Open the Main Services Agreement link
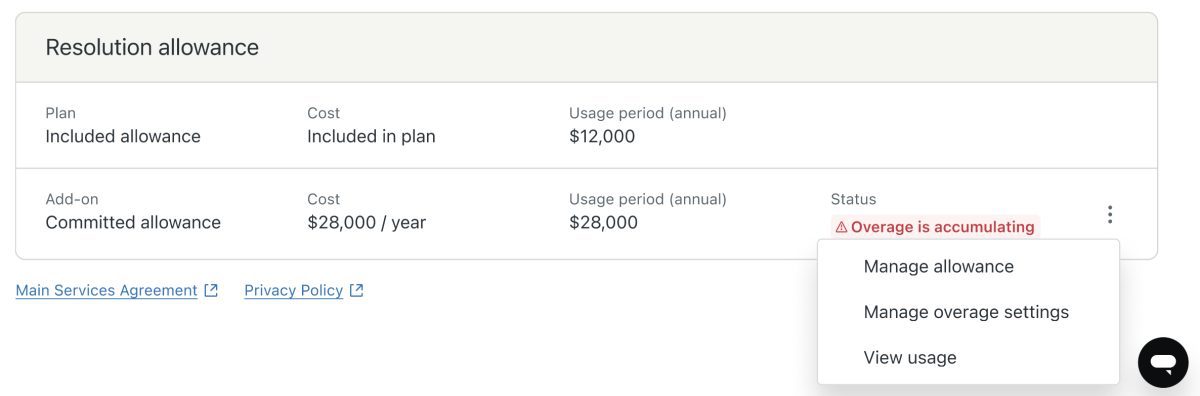Image resolution: width=1200 pixels, height=396 pixels. [x=106, y=290]
